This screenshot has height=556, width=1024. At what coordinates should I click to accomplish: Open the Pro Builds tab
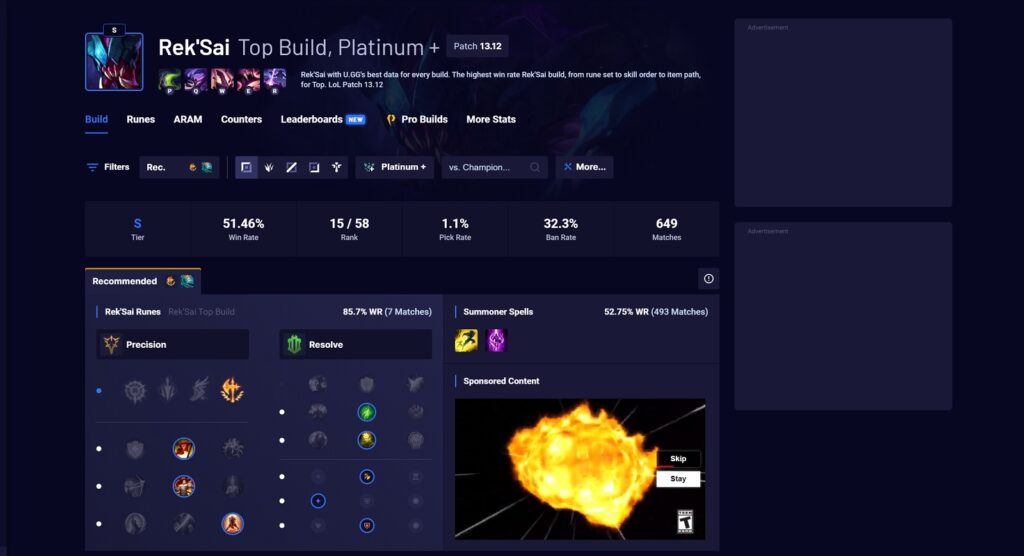417,119
